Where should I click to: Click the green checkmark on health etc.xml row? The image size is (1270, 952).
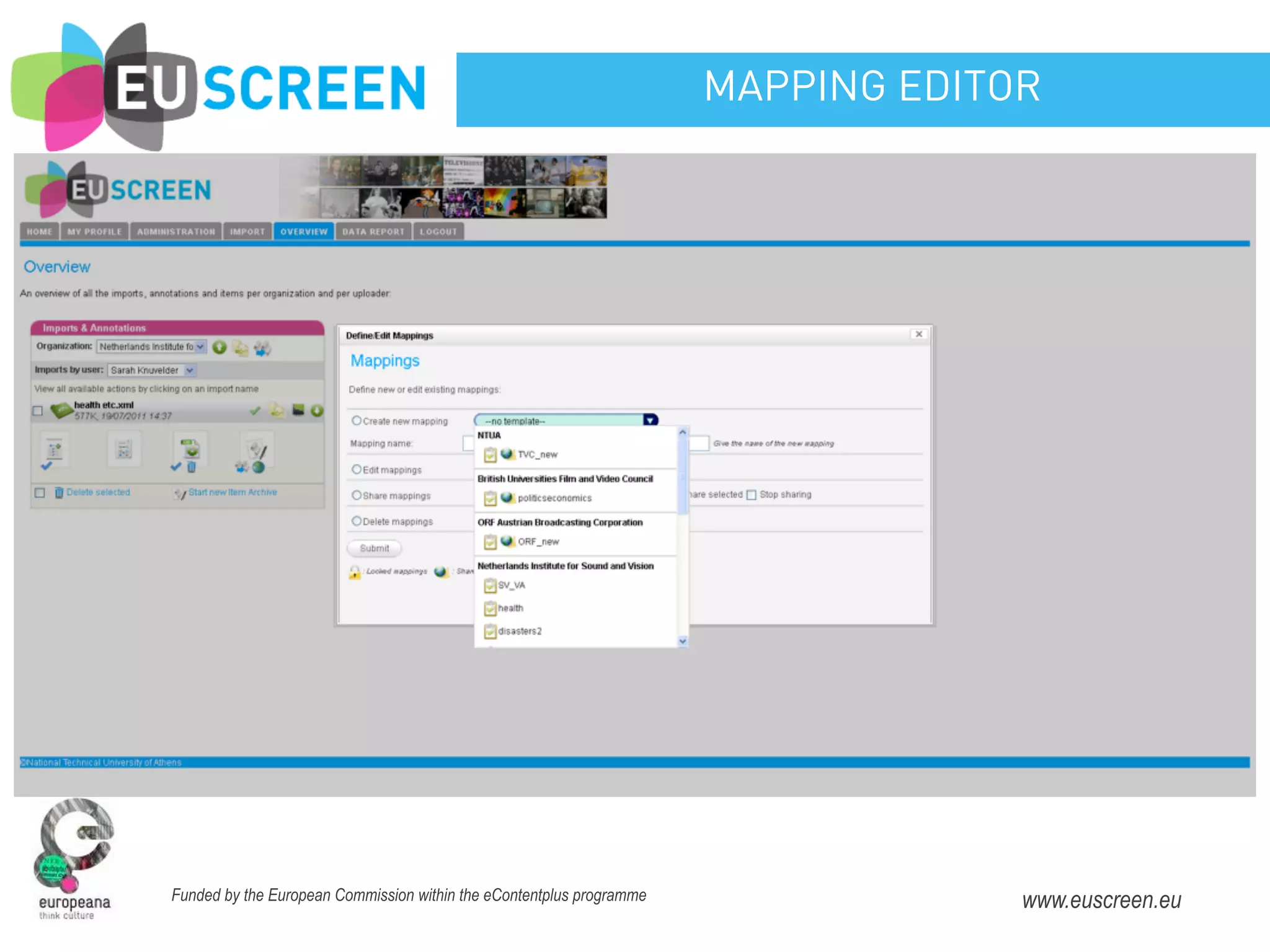pyautogui.click(x=255, y=410)
